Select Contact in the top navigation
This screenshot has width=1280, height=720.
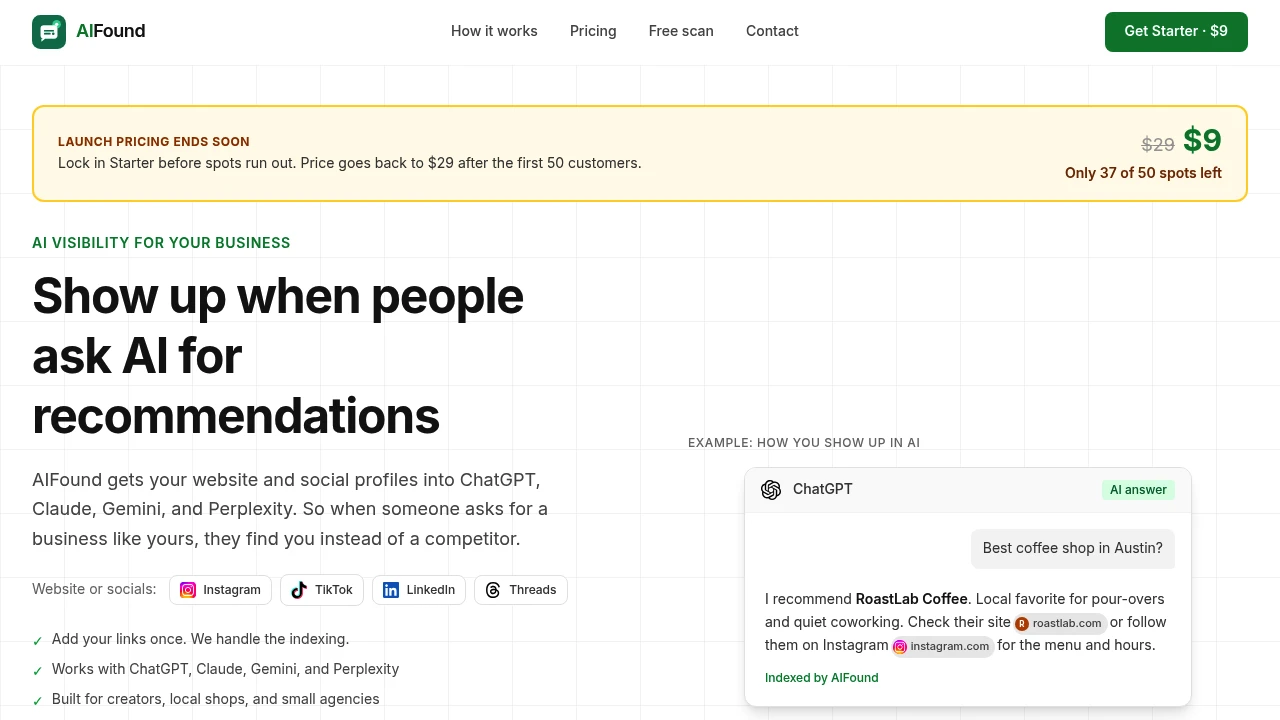[772, 31]
